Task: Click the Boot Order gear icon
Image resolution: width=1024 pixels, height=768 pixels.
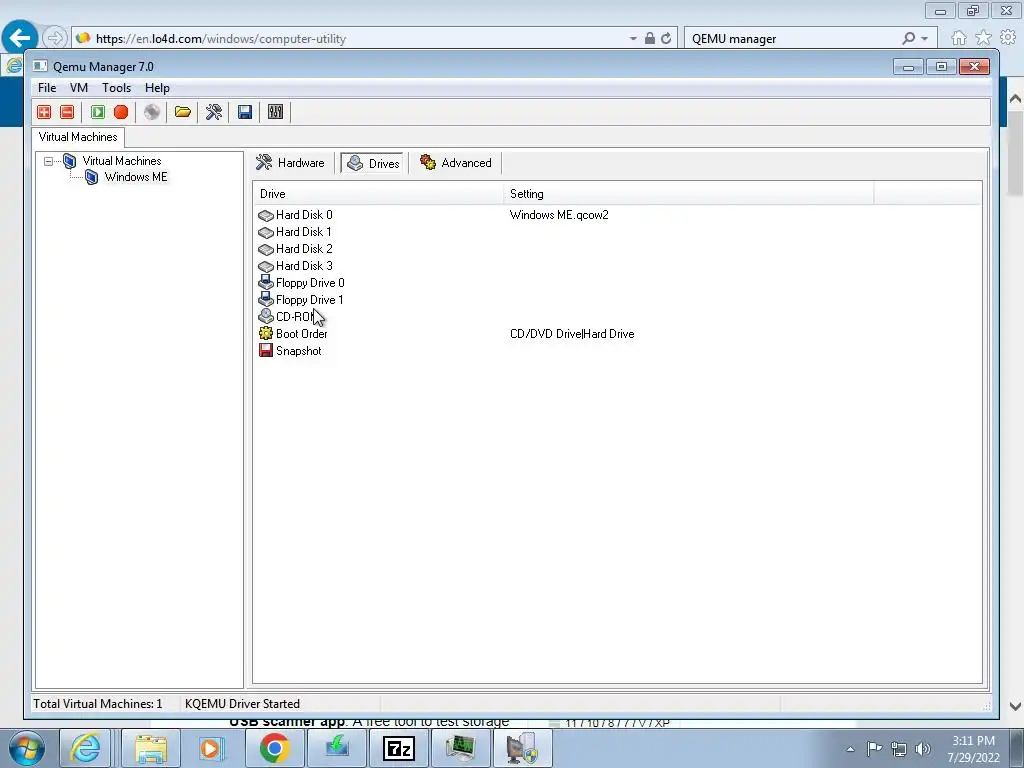Action: click(266, 334)
